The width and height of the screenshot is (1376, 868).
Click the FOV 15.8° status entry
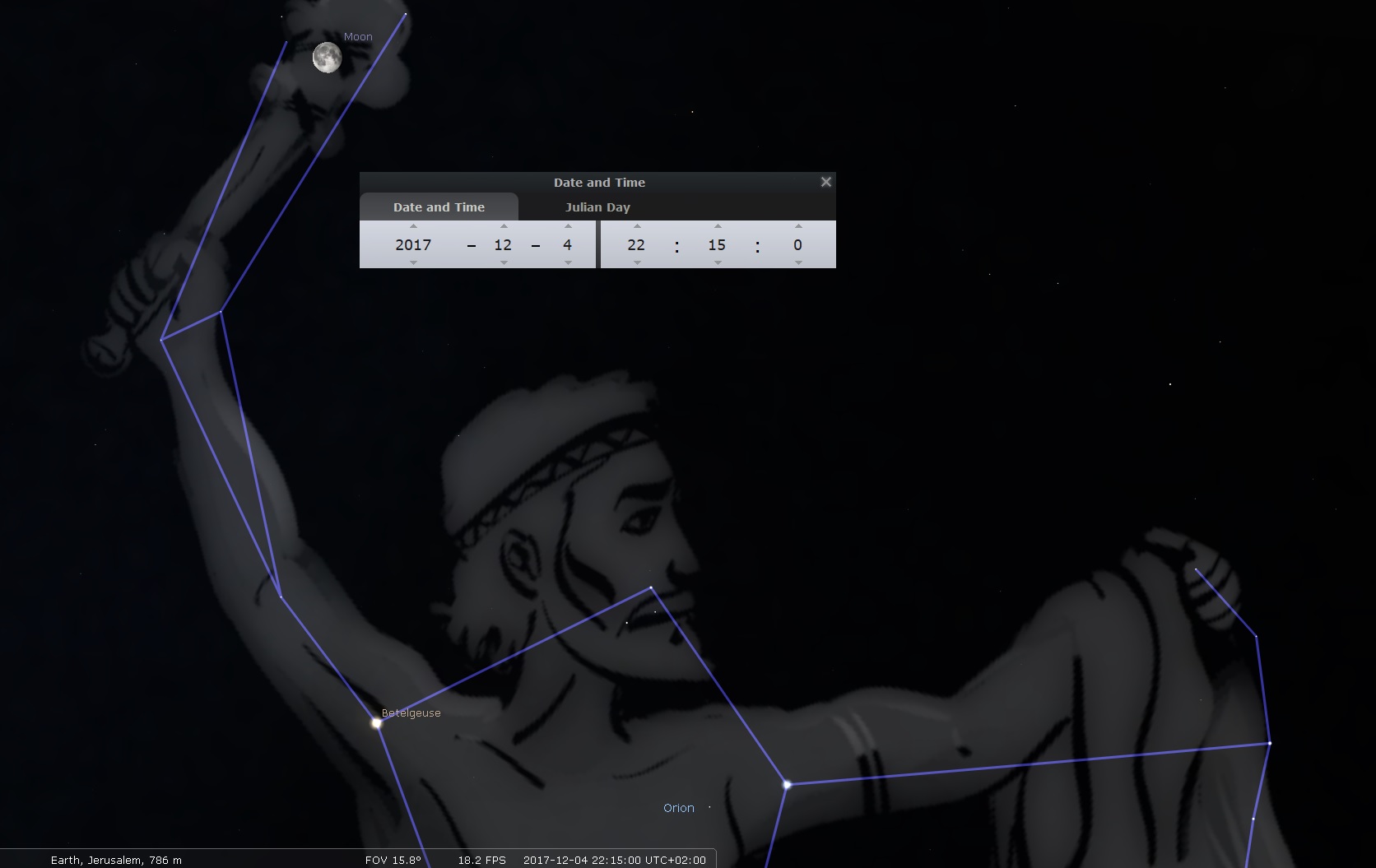[393, 860]
